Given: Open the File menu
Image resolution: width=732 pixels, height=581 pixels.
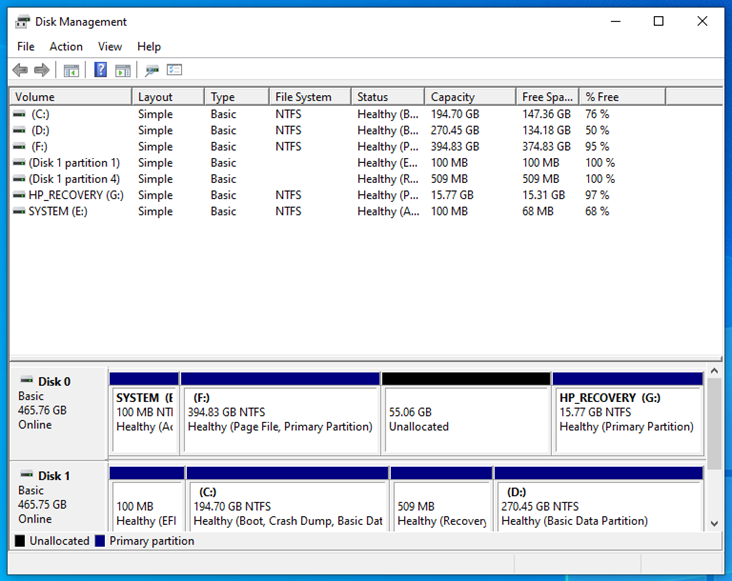Looking at the screenshot, I should point(26,46).
